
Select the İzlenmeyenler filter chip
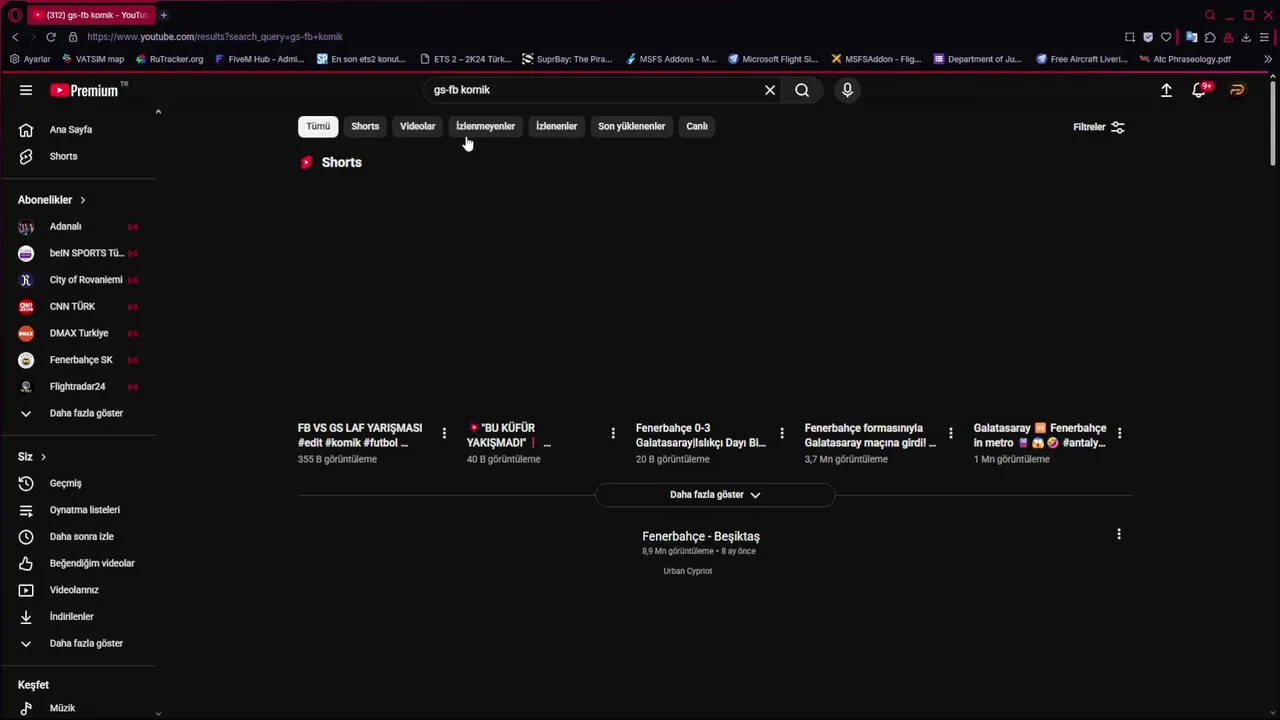[x=485, y=126]
